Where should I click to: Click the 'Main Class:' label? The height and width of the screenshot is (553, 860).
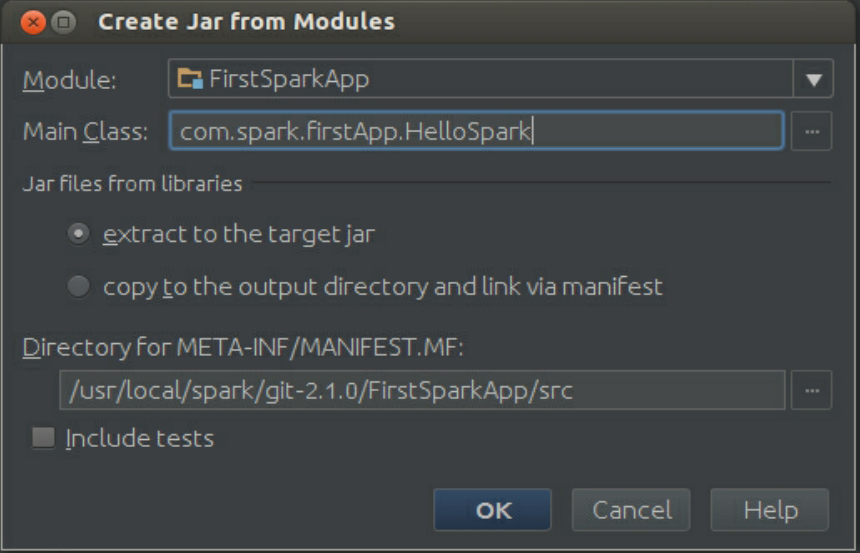click(x=85, y=131)
